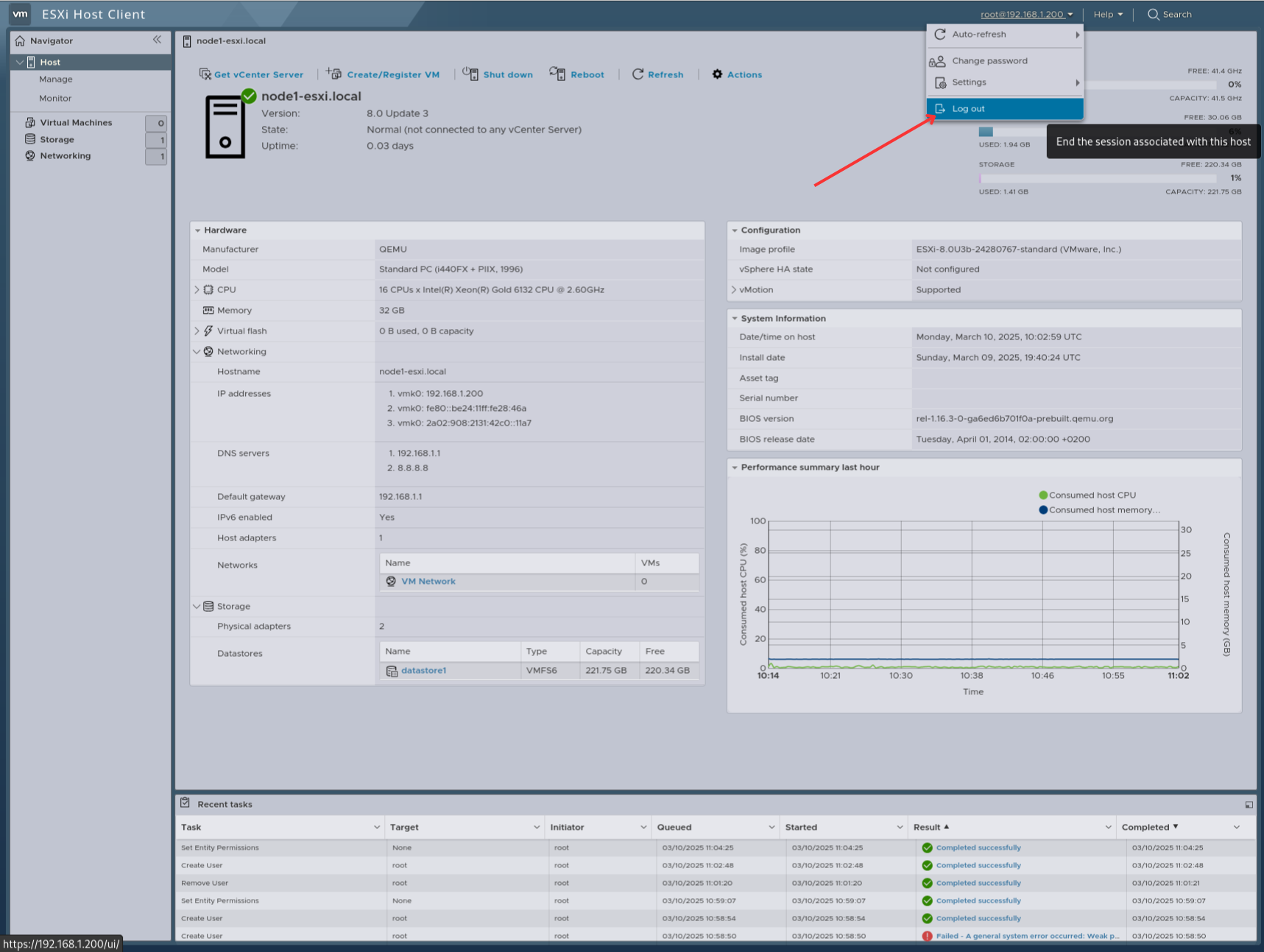
Task: Open the Task column filter dropdown
Action: point(376,828)
